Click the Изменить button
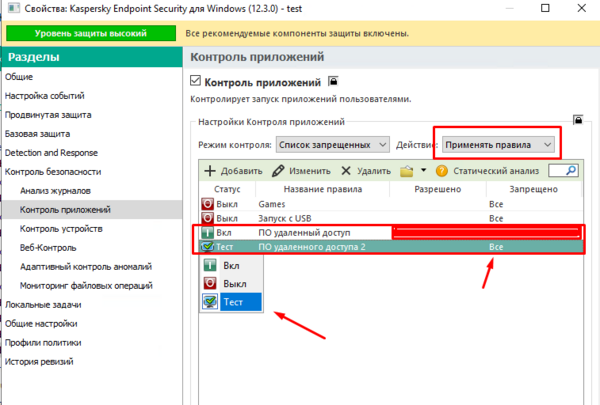 point(301,171)
